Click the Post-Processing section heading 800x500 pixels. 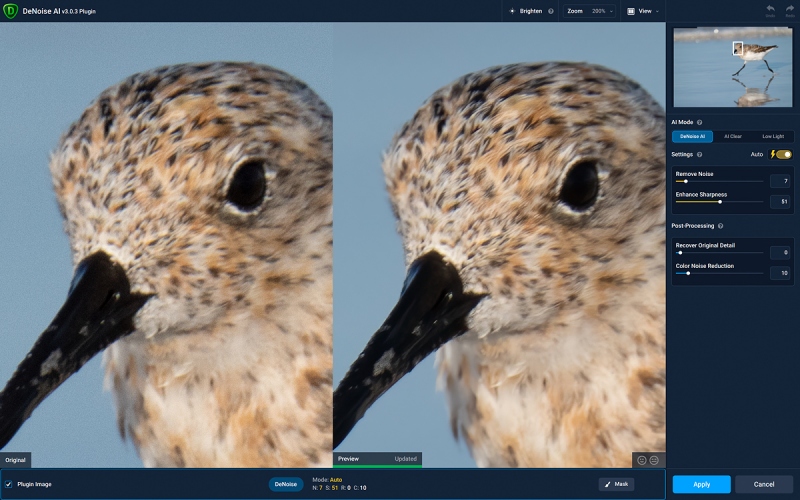tap(692, 226)
